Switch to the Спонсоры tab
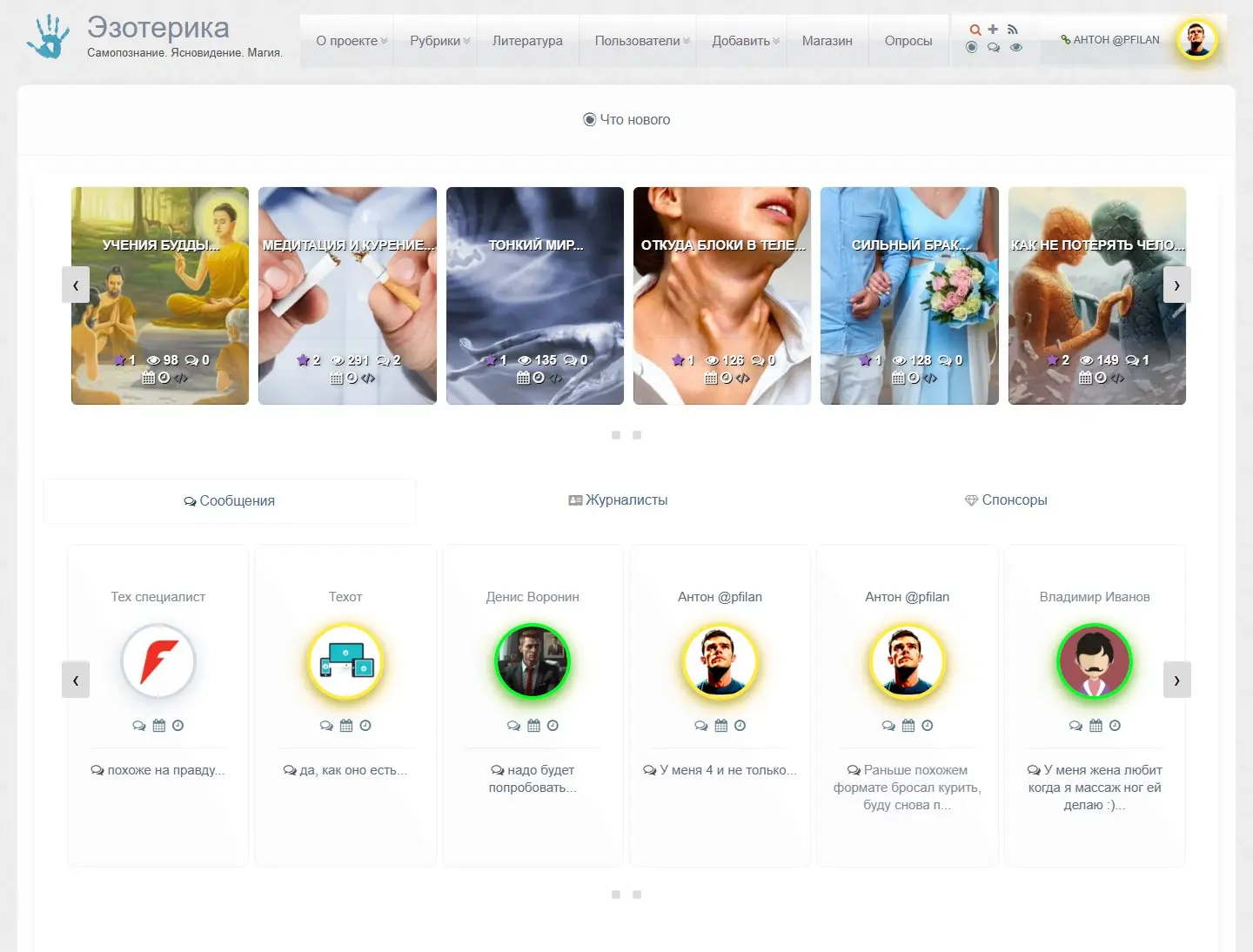Viewport: 1253px width, 952px height. (1006, 500)
